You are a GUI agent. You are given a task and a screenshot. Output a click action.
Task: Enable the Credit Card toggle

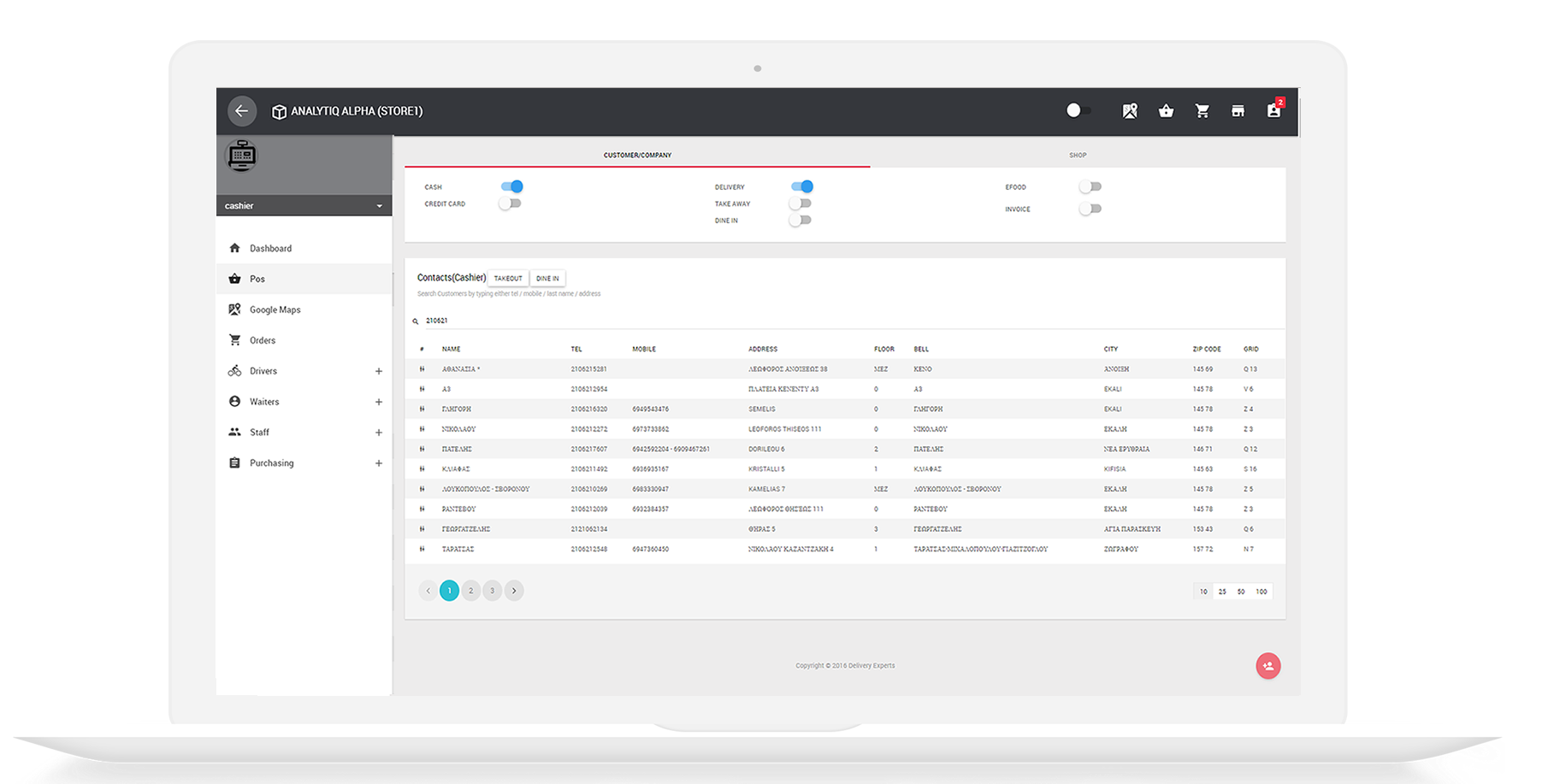511,203
